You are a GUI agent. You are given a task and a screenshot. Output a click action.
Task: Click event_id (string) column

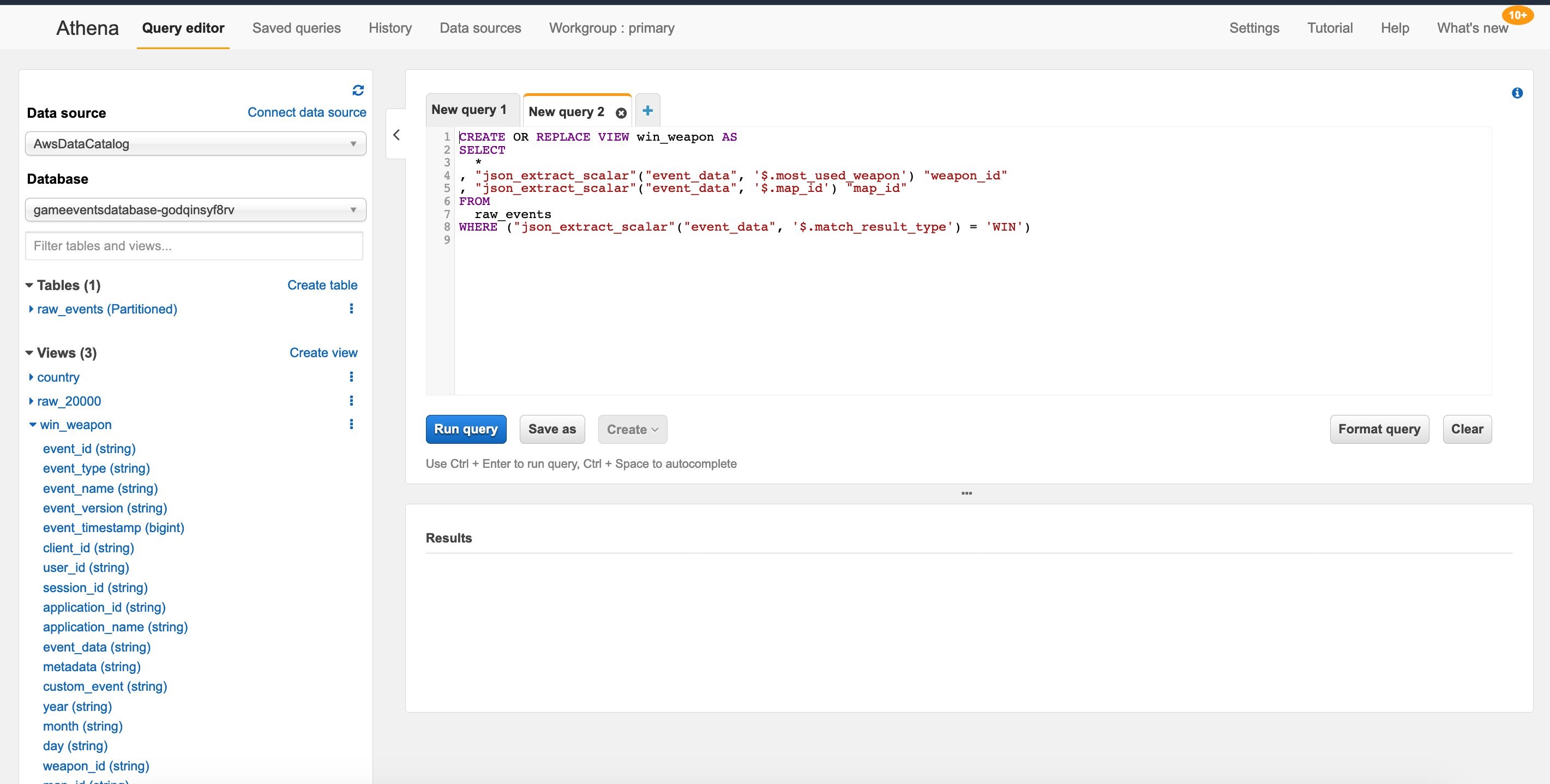tap(89, 449)
